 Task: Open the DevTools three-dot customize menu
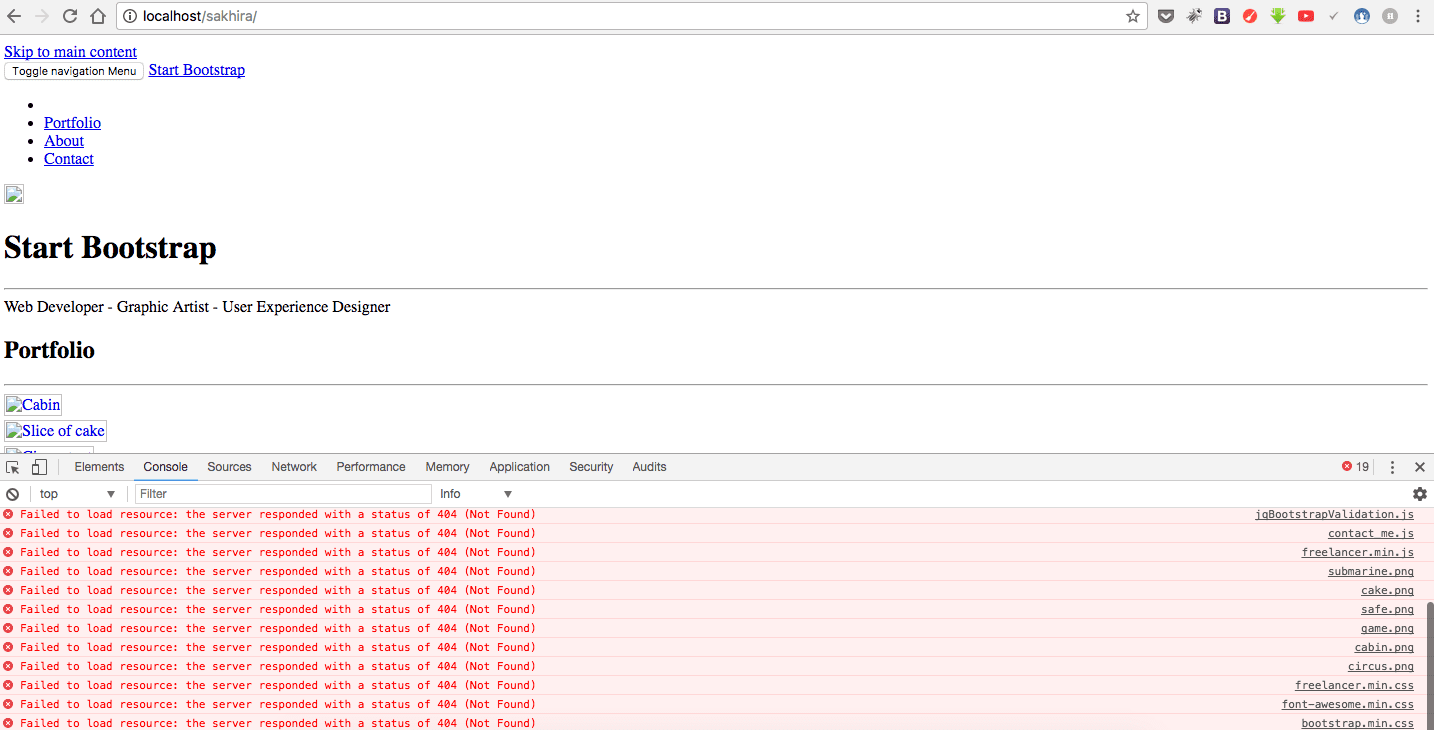1392,467
